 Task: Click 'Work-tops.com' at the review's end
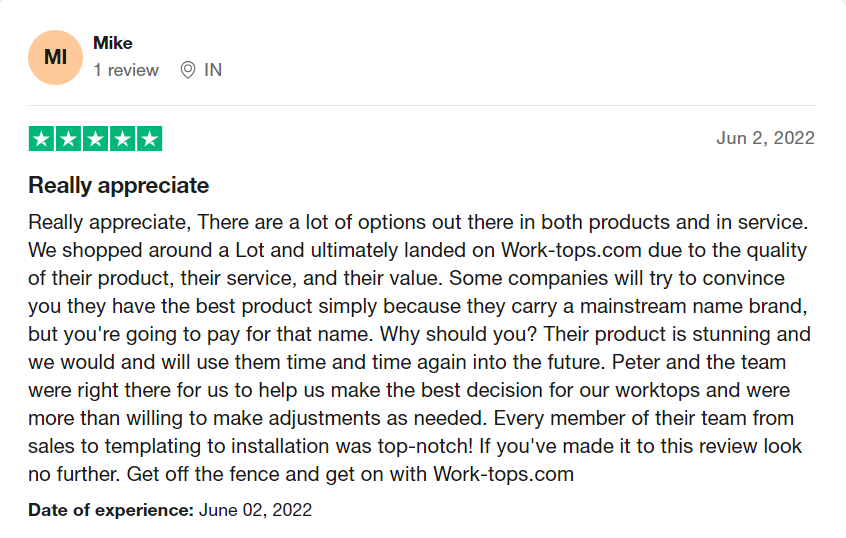pyautogui.click(x=504, y=474)
